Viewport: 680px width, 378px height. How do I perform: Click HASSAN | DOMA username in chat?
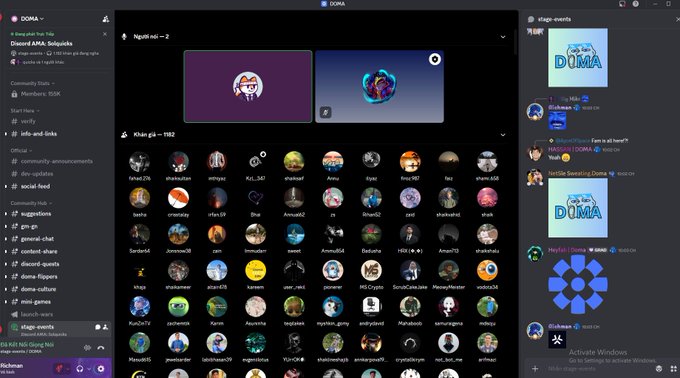[570, 150]
